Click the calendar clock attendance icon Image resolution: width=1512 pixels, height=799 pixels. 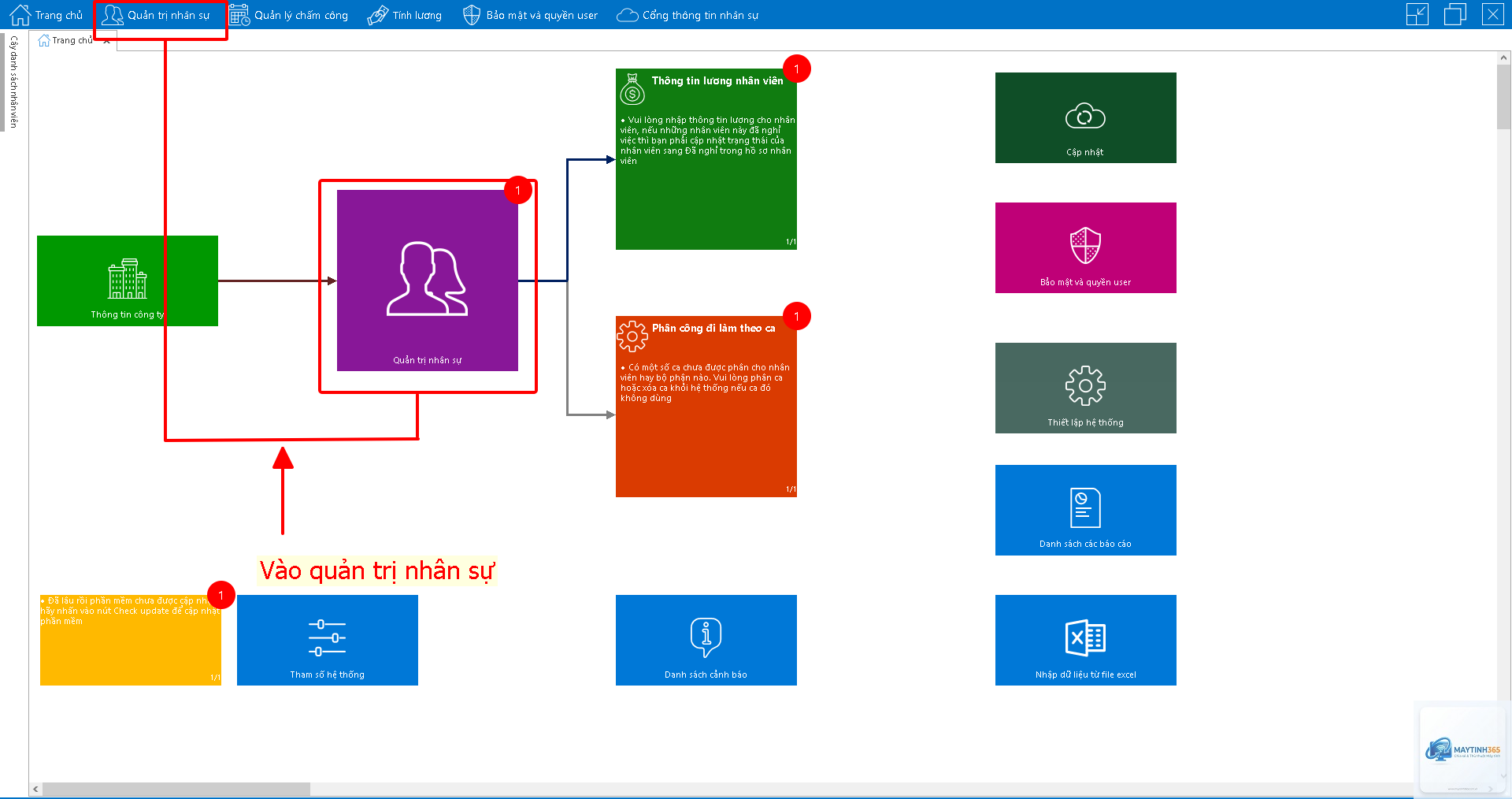click(x=239, y=15)
